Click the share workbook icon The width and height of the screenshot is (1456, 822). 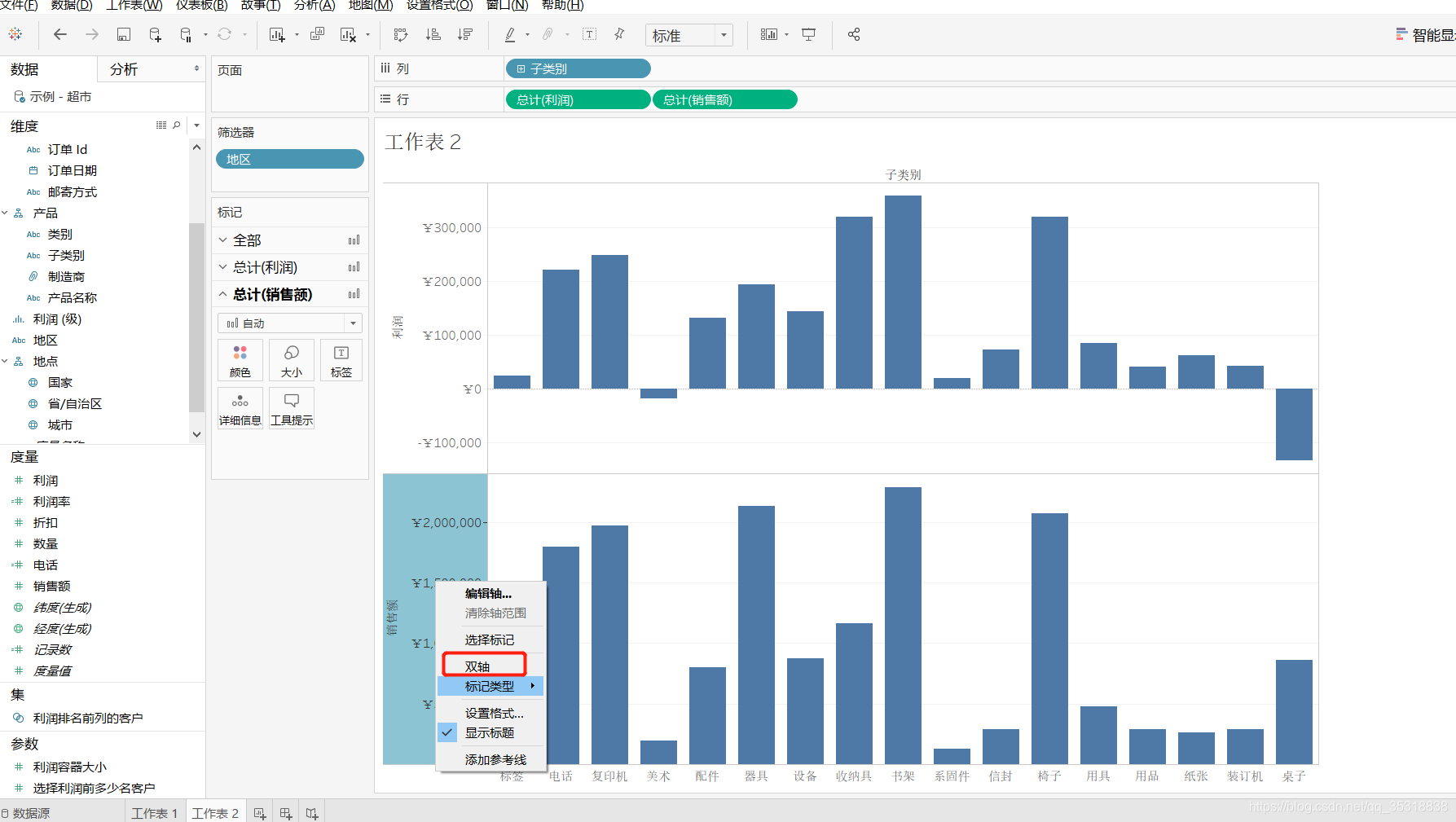(854, 34)
